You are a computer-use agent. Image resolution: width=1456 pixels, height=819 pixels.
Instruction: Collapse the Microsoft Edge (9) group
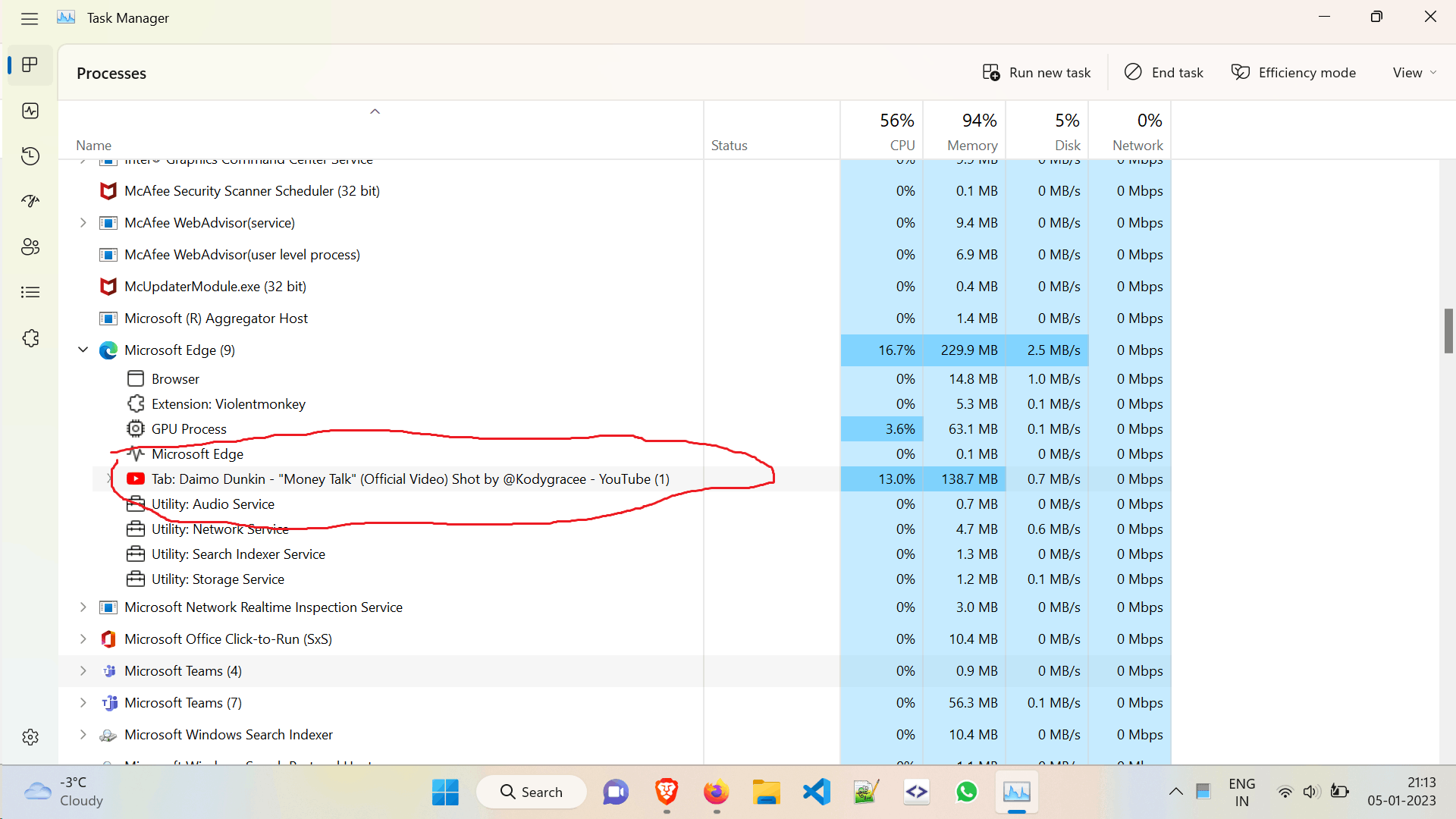pyautogui.click(x=83, y=350)
